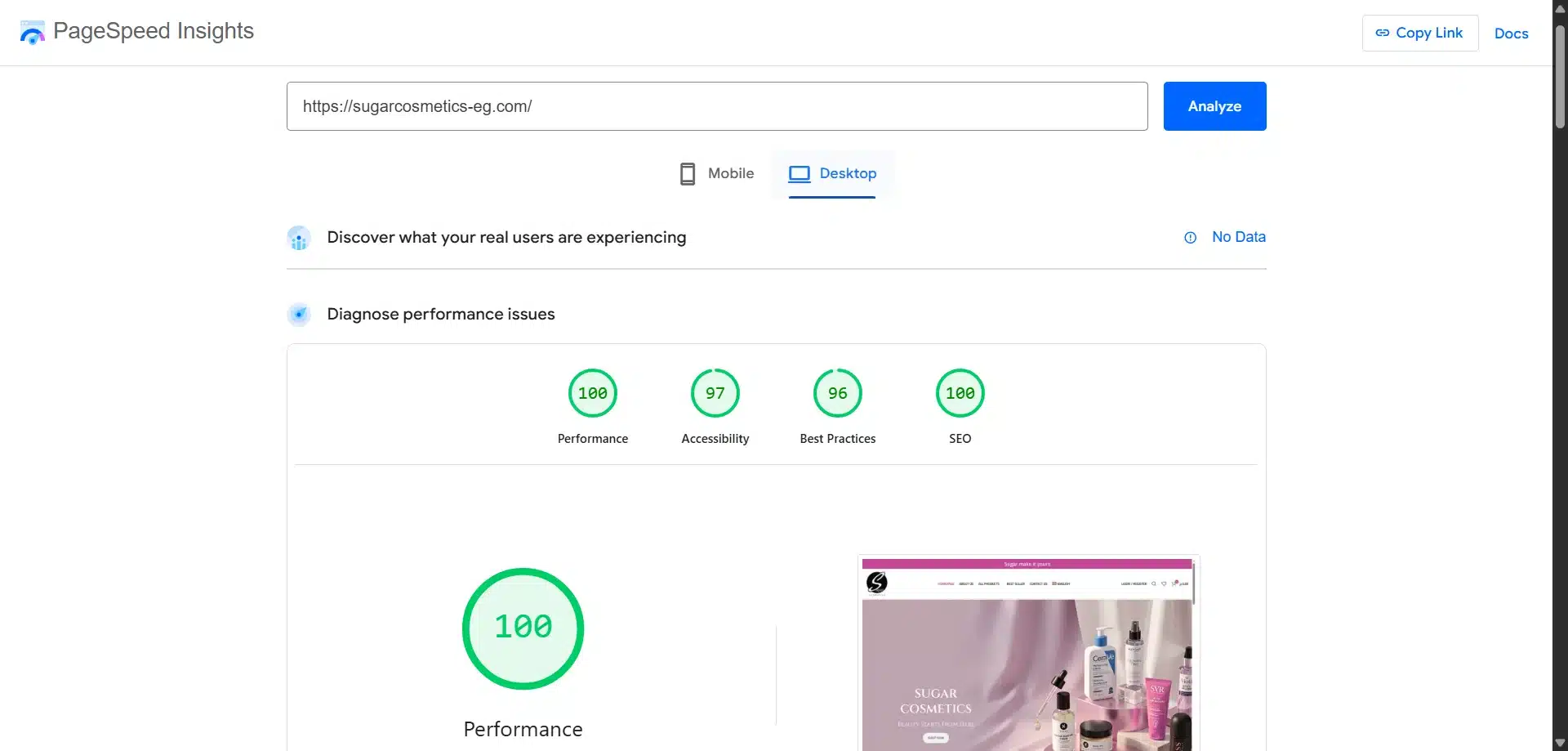
Task: Click the mobile phone icon
Action: 686,173
